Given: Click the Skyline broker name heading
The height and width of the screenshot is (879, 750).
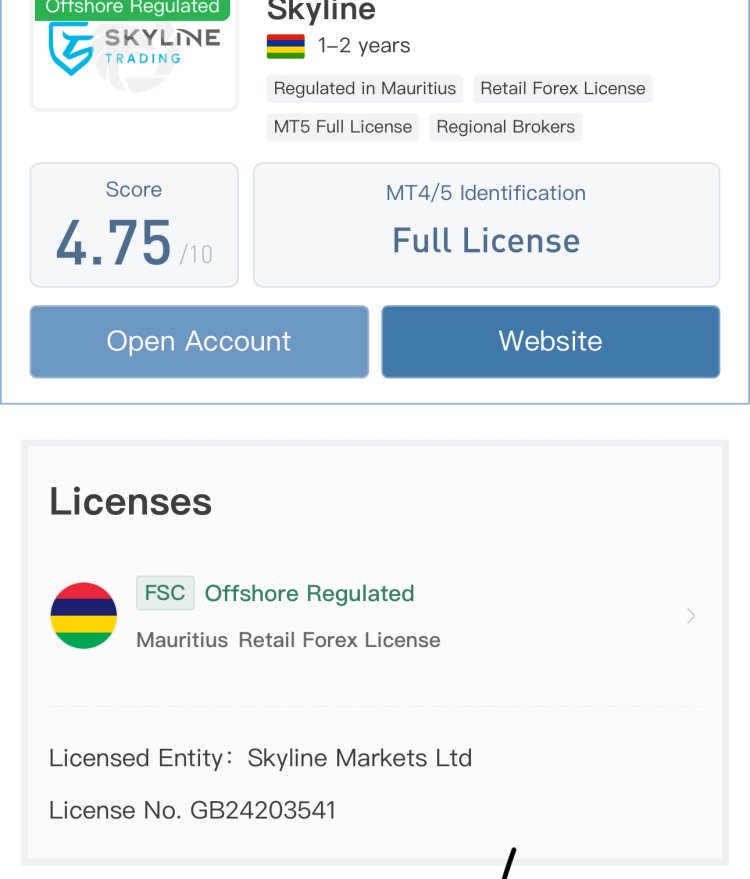Looking at the screenshot, I should point(321,12).
